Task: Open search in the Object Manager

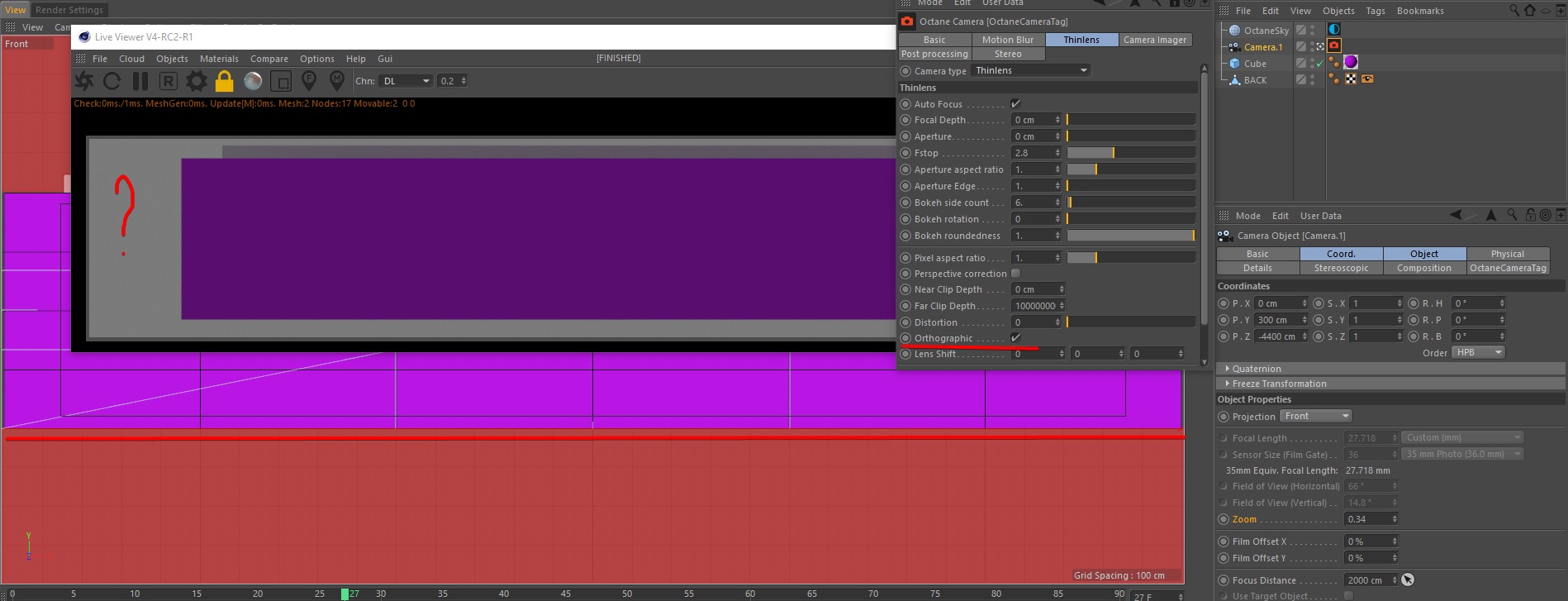Action: 1514,11
